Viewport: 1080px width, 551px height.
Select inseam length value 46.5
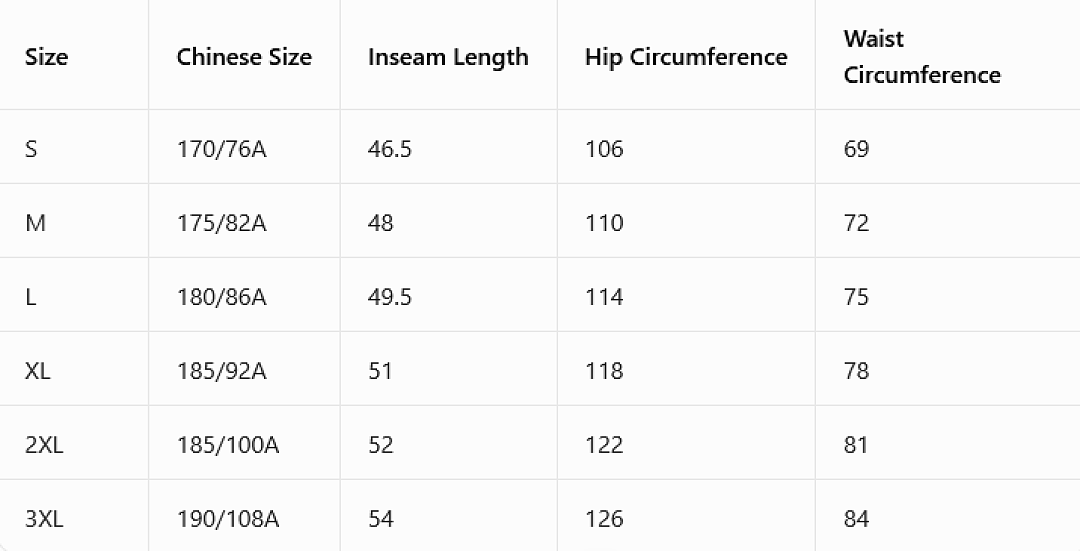click(x=389, y=149)
